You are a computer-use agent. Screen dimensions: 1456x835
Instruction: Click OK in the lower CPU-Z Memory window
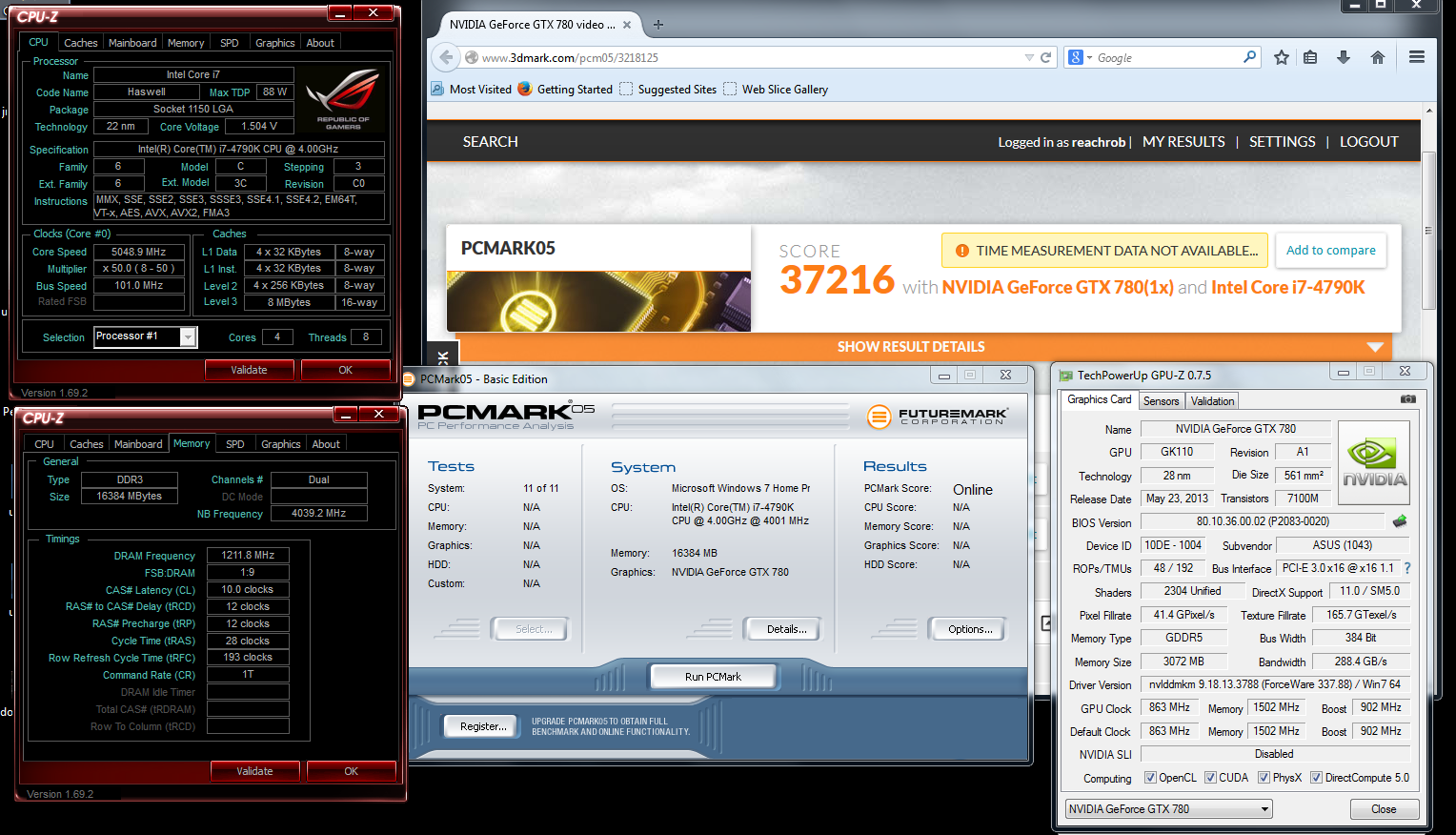pyautogui.click(x=352, y=771)
